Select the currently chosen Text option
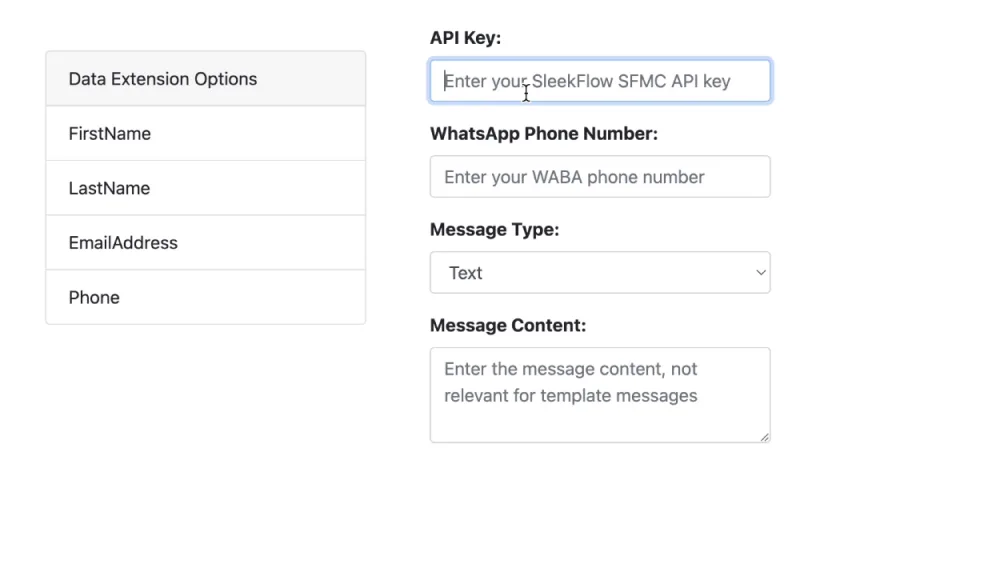This screenshot has height=576, width=997. (465, 272)
